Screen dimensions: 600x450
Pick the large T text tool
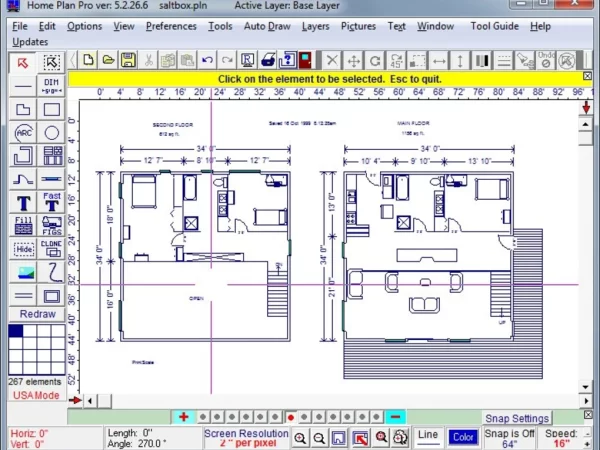pyautogui.click(x=23, y=202)
